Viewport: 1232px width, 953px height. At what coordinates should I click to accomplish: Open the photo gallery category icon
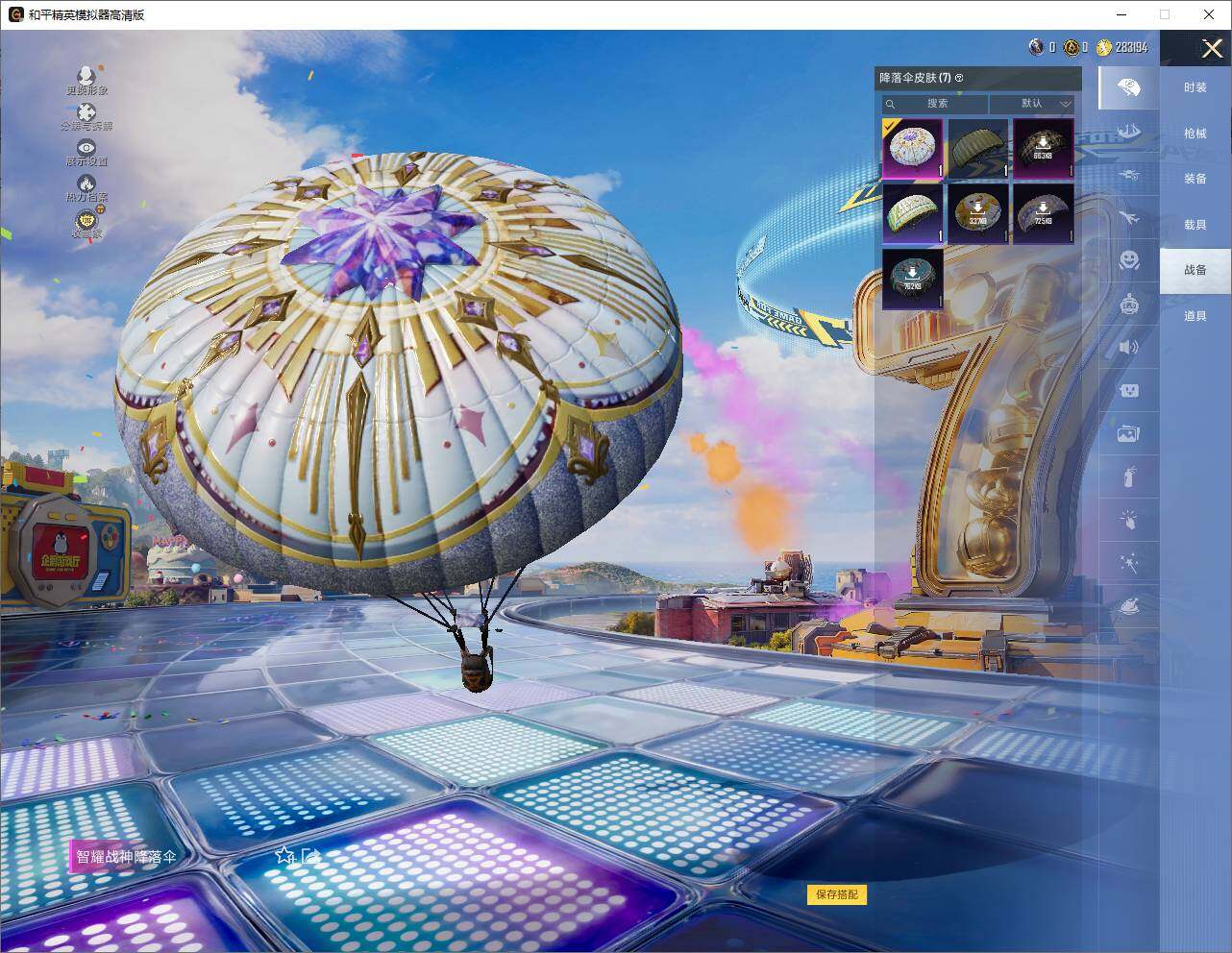click(1128, 434)
